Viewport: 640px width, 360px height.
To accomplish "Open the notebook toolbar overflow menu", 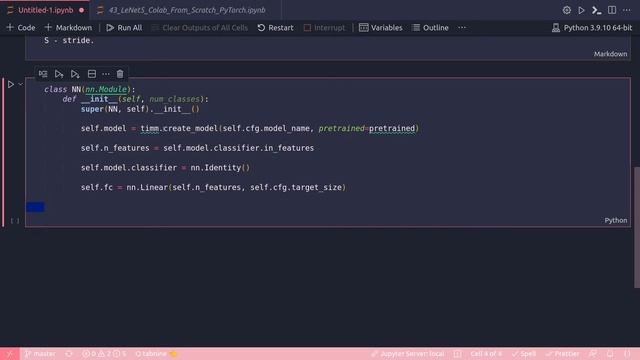I will pos(462,28).
